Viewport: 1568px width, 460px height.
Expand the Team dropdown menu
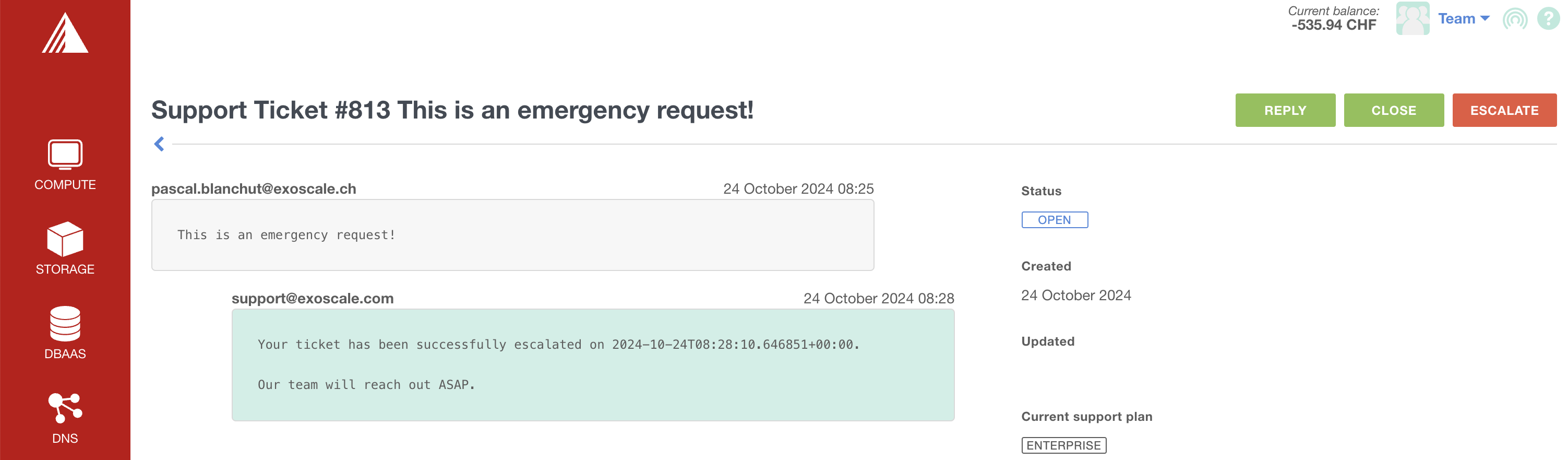[1464, 19]
